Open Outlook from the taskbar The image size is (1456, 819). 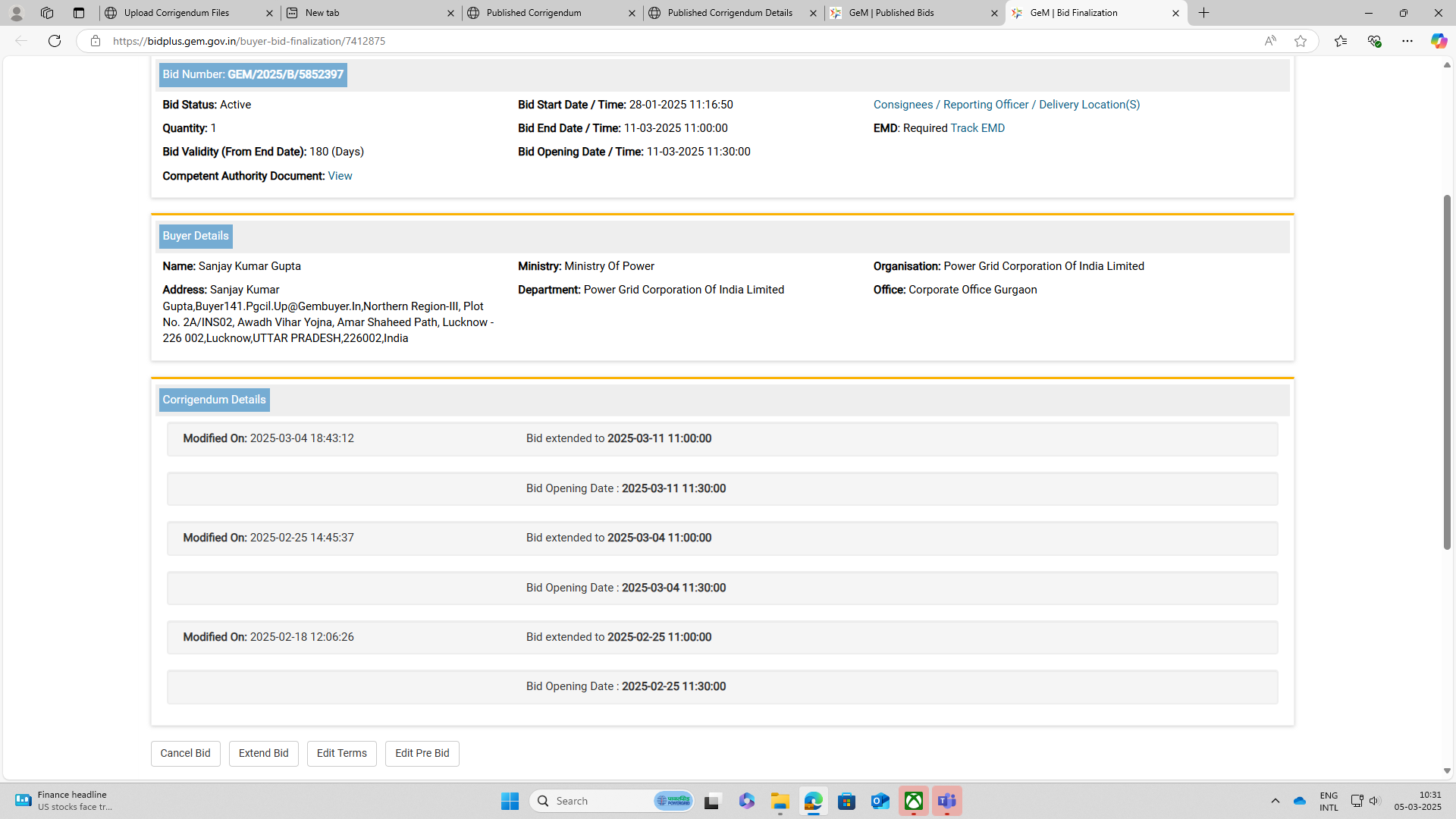(880, 801)
